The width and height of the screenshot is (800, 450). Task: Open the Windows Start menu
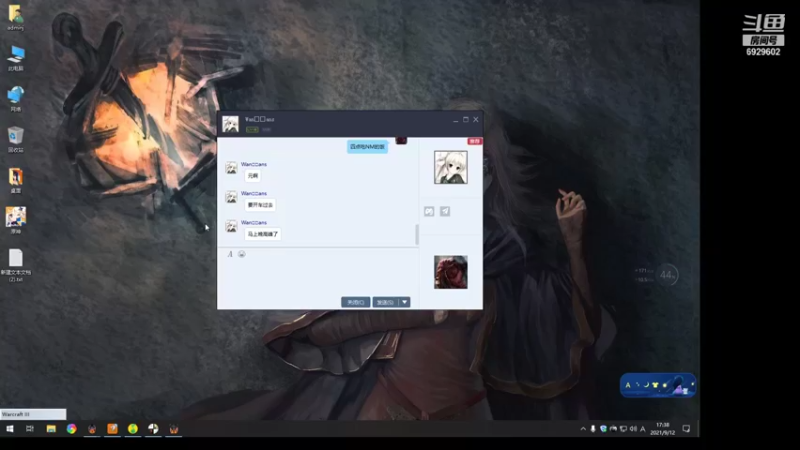[x=10, y=429]
